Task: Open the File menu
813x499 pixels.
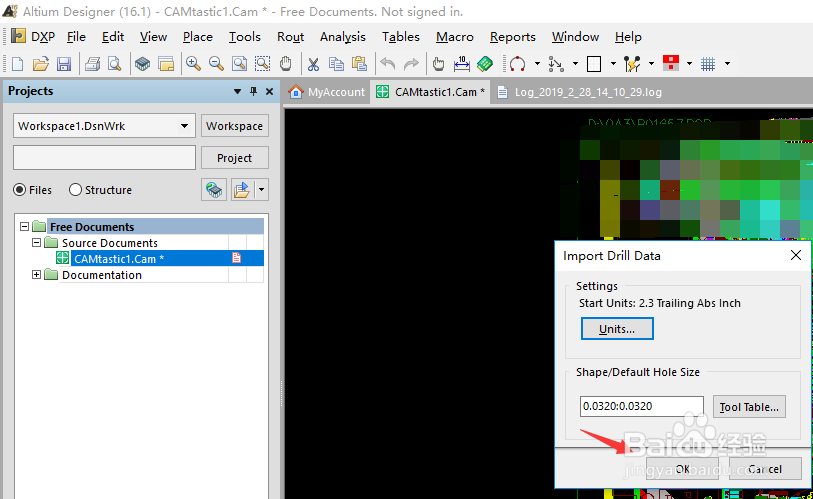Action: click(x=76, y=37)
